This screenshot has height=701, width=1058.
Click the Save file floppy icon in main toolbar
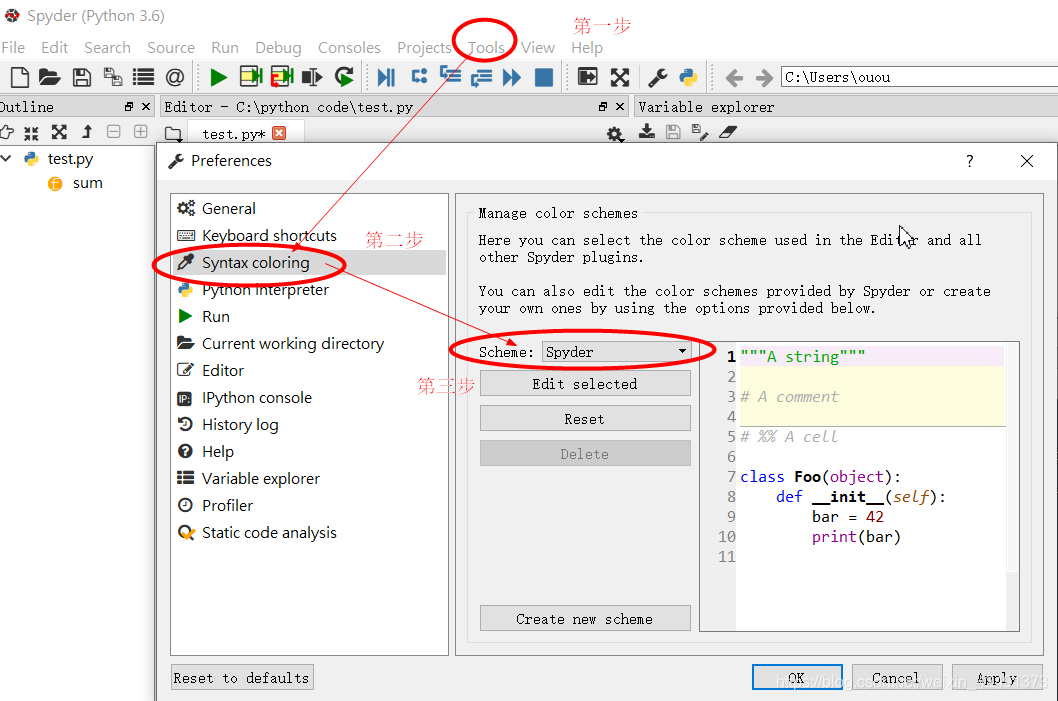pos(82,78)
